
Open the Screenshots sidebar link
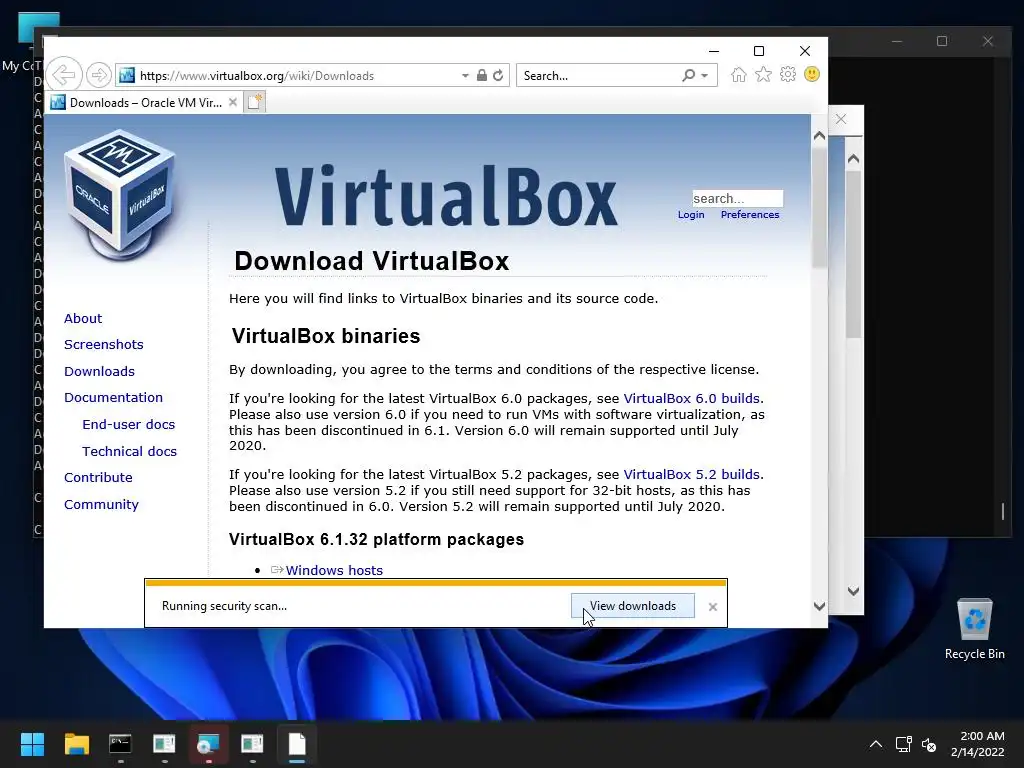click(x=103, y=344)
